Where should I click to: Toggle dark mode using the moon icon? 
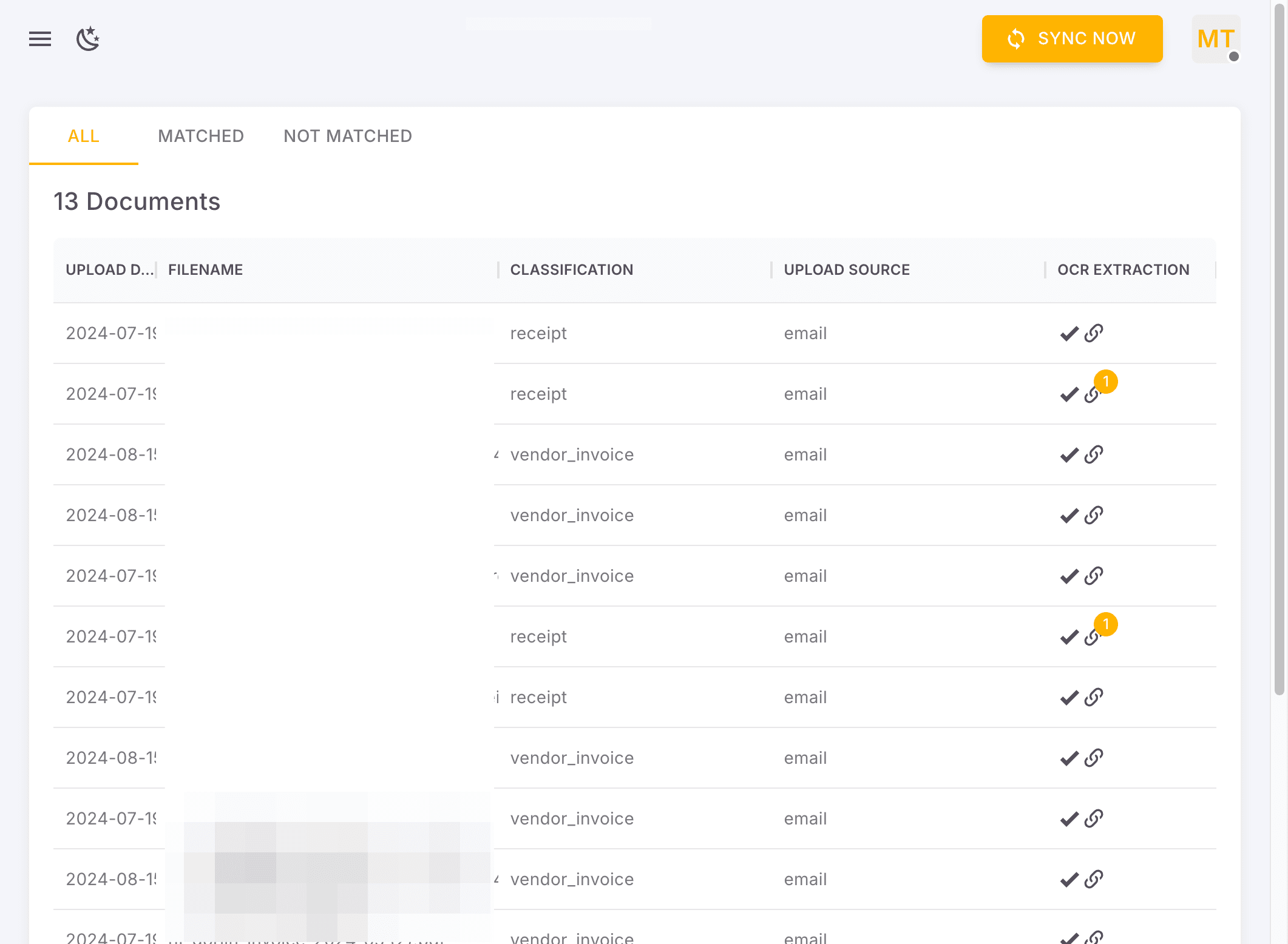[x=89, y=39]
